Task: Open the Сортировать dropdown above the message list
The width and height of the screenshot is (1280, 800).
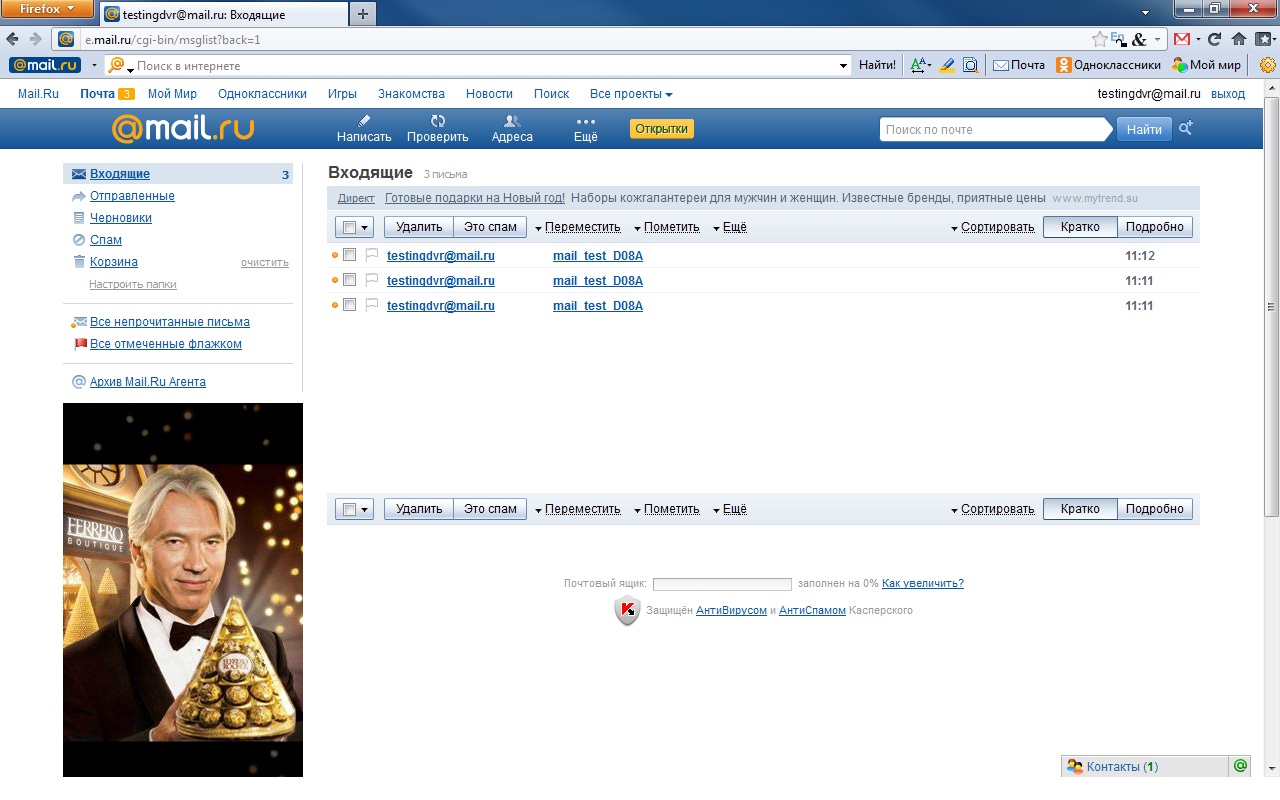Action: pyautogui.click(x=993, y=227)
